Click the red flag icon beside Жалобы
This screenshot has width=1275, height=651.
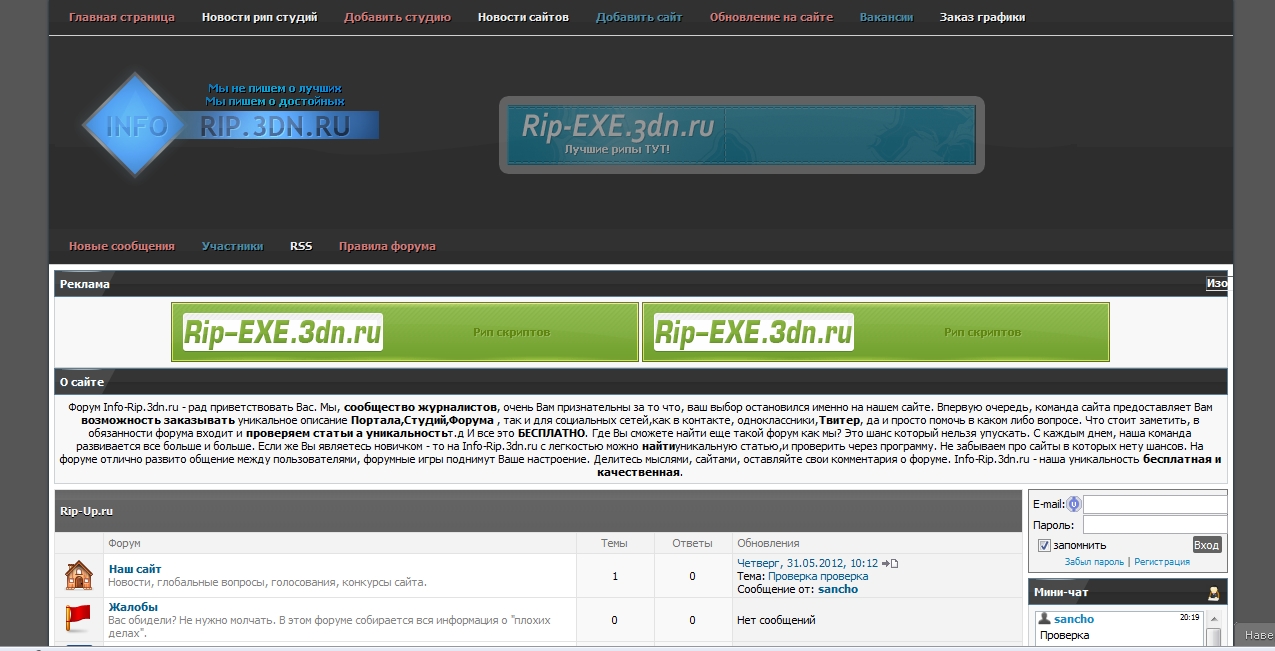pyautogui.click(x=79, y=616)
